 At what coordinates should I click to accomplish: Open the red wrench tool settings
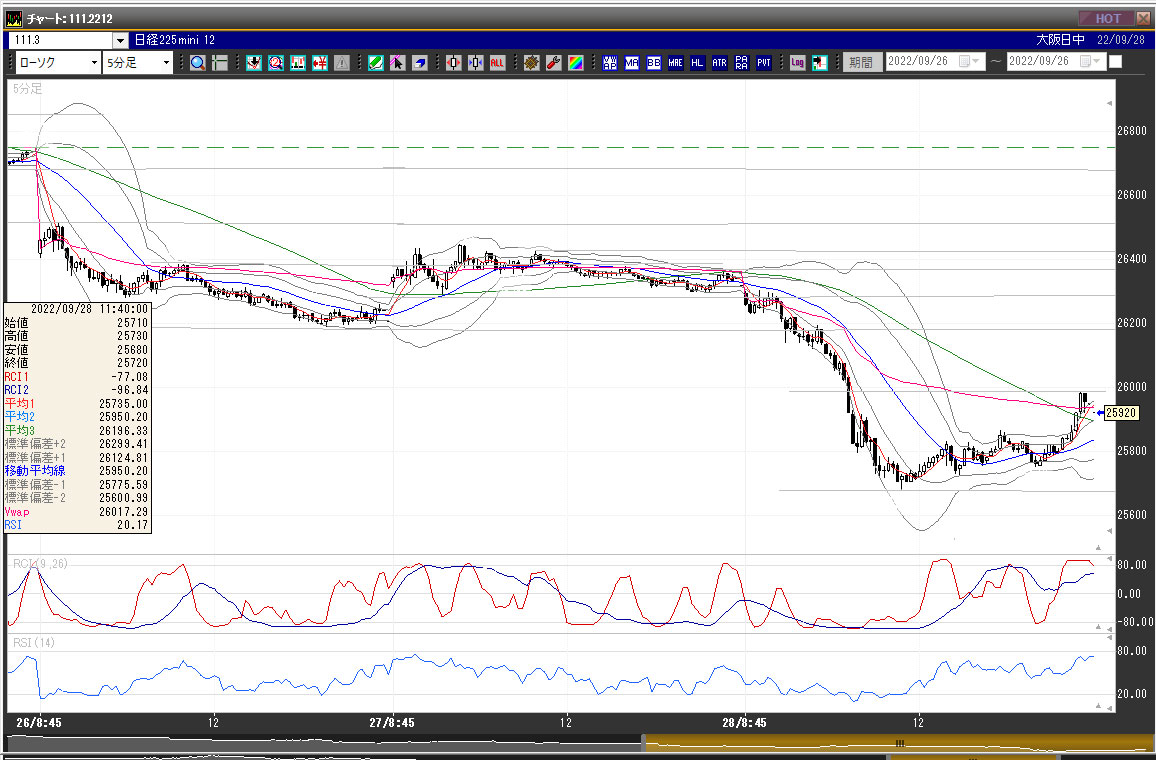click(x=554, y=63)
